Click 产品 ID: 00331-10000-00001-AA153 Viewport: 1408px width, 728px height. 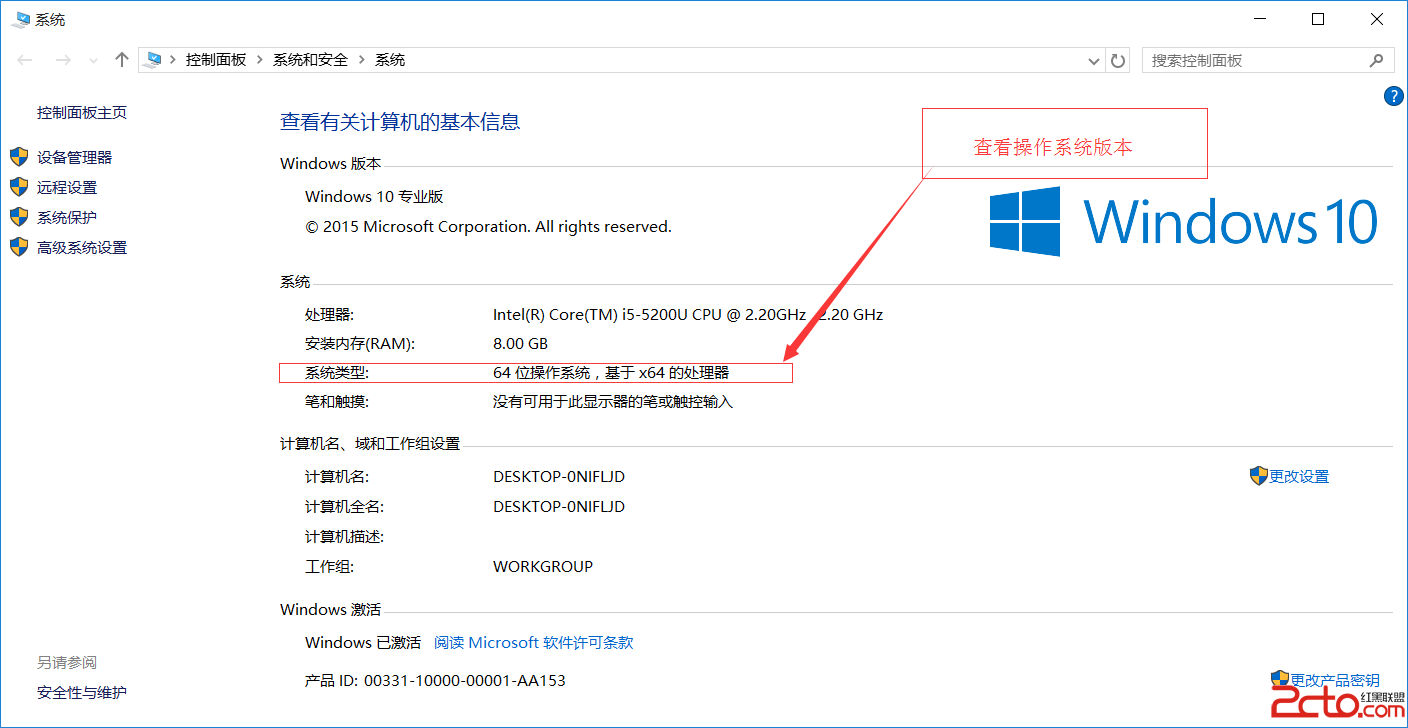point(435,680)
